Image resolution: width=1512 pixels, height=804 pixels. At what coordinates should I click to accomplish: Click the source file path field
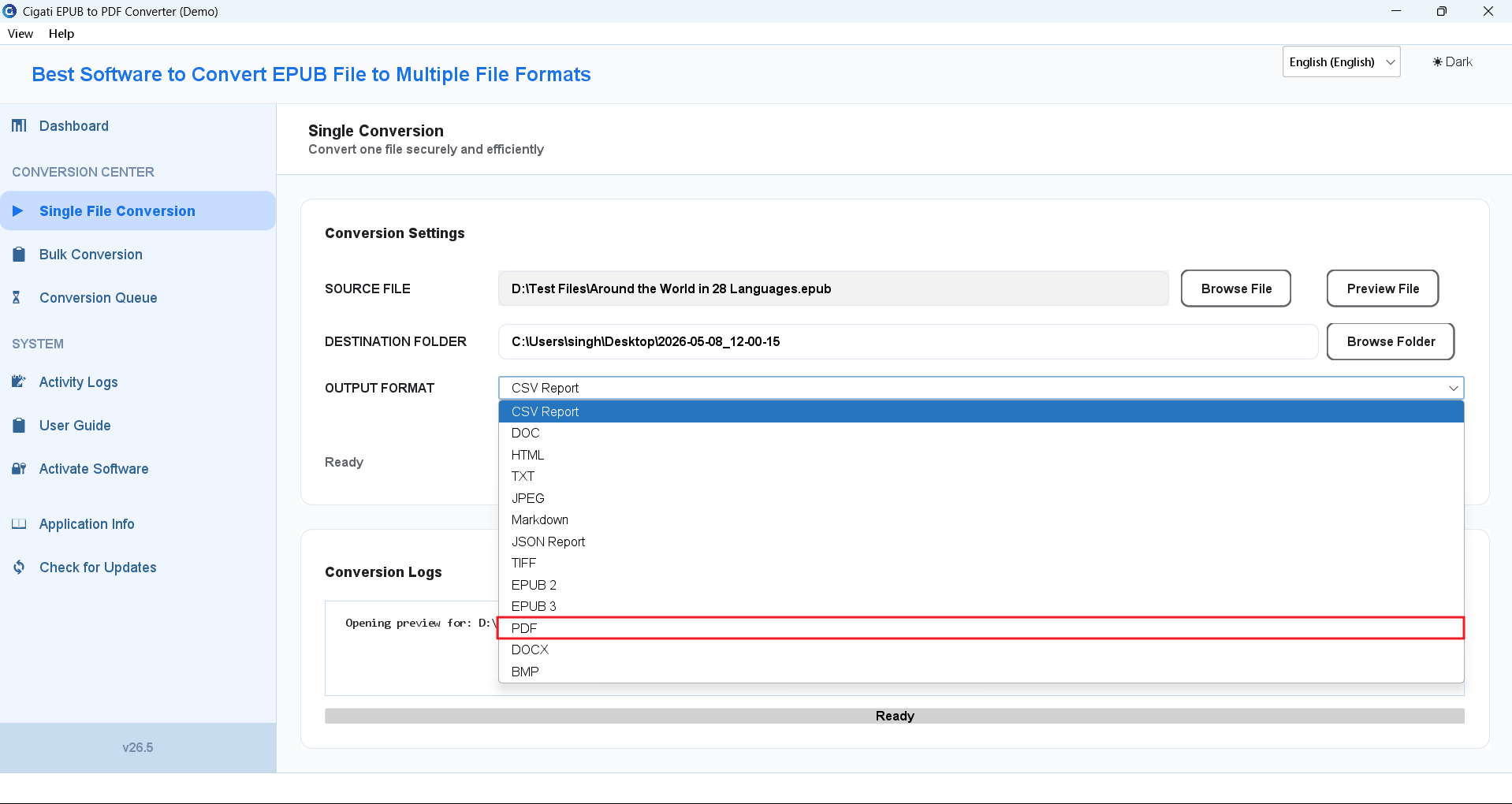click(x=833, y=288)
